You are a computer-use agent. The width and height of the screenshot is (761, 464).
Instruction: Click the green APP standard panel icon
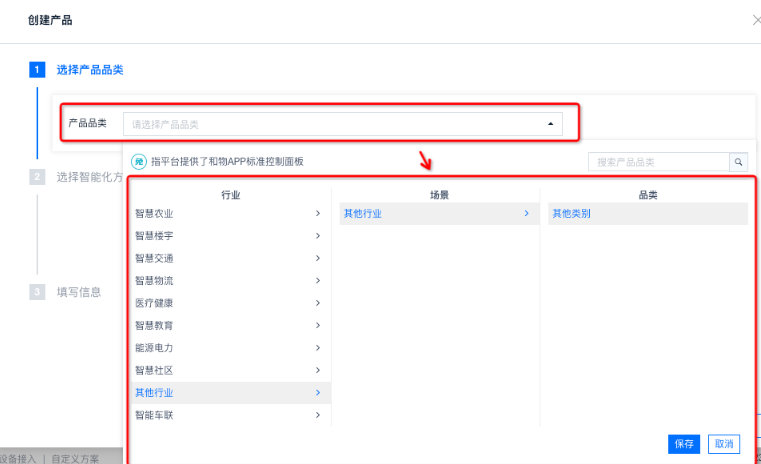point(140,161)
